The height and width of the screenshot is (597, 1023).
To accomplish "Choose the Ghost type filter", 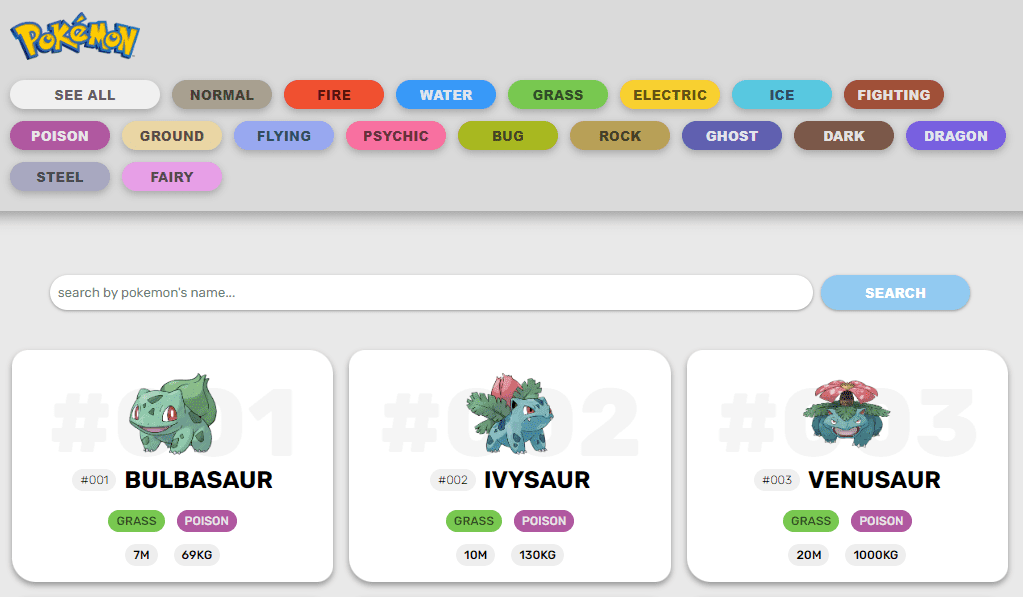I will [x=732, y=136].
